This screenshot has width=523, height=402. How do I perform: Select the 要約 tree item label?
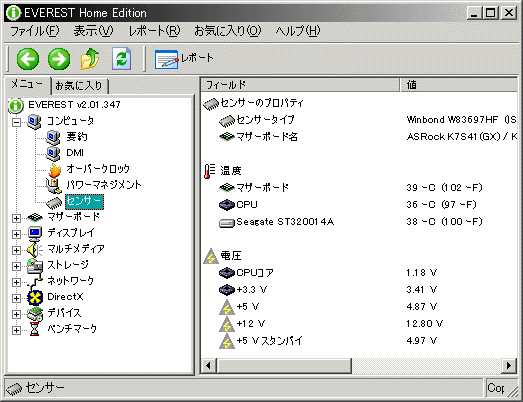coord(77,137)
